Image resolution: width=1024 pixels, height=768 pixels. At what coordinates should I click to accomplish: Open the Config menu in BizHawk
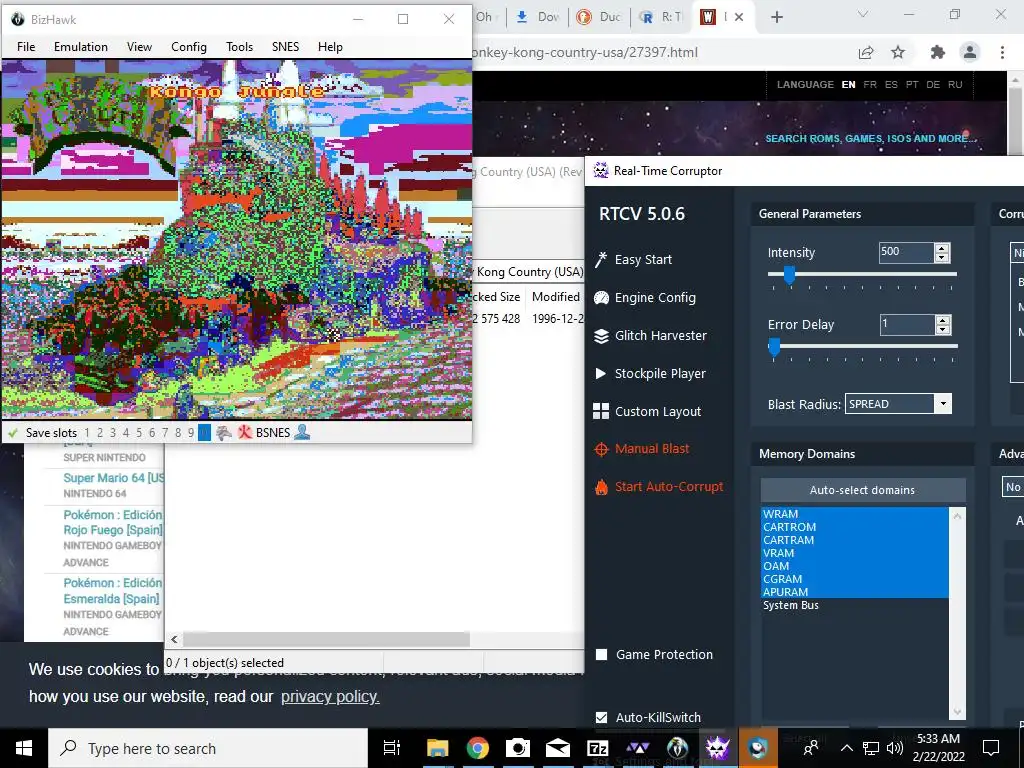tap(189, 47)
